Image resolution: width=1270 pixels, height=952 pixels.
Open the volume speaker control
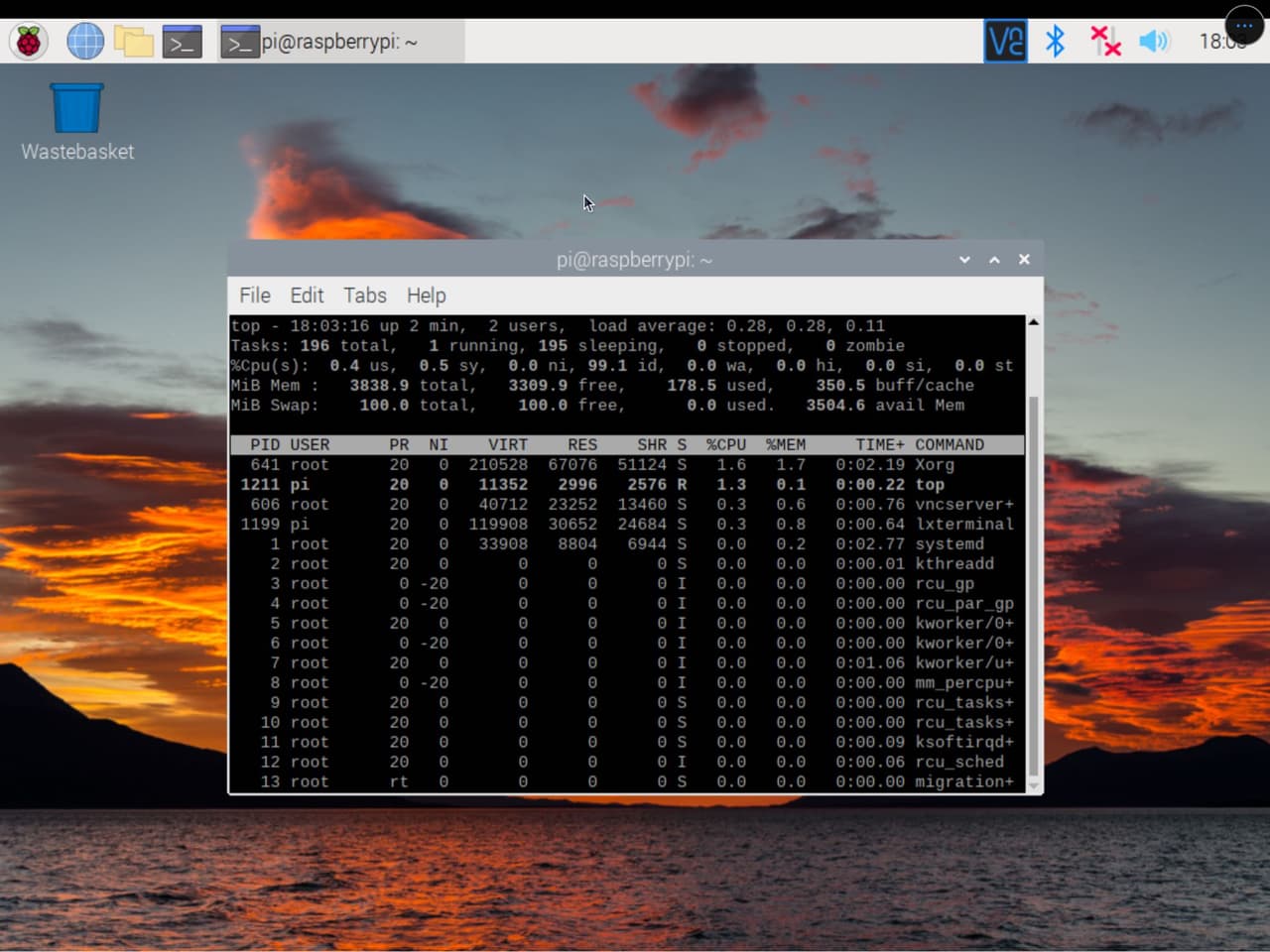(1154, 42)
